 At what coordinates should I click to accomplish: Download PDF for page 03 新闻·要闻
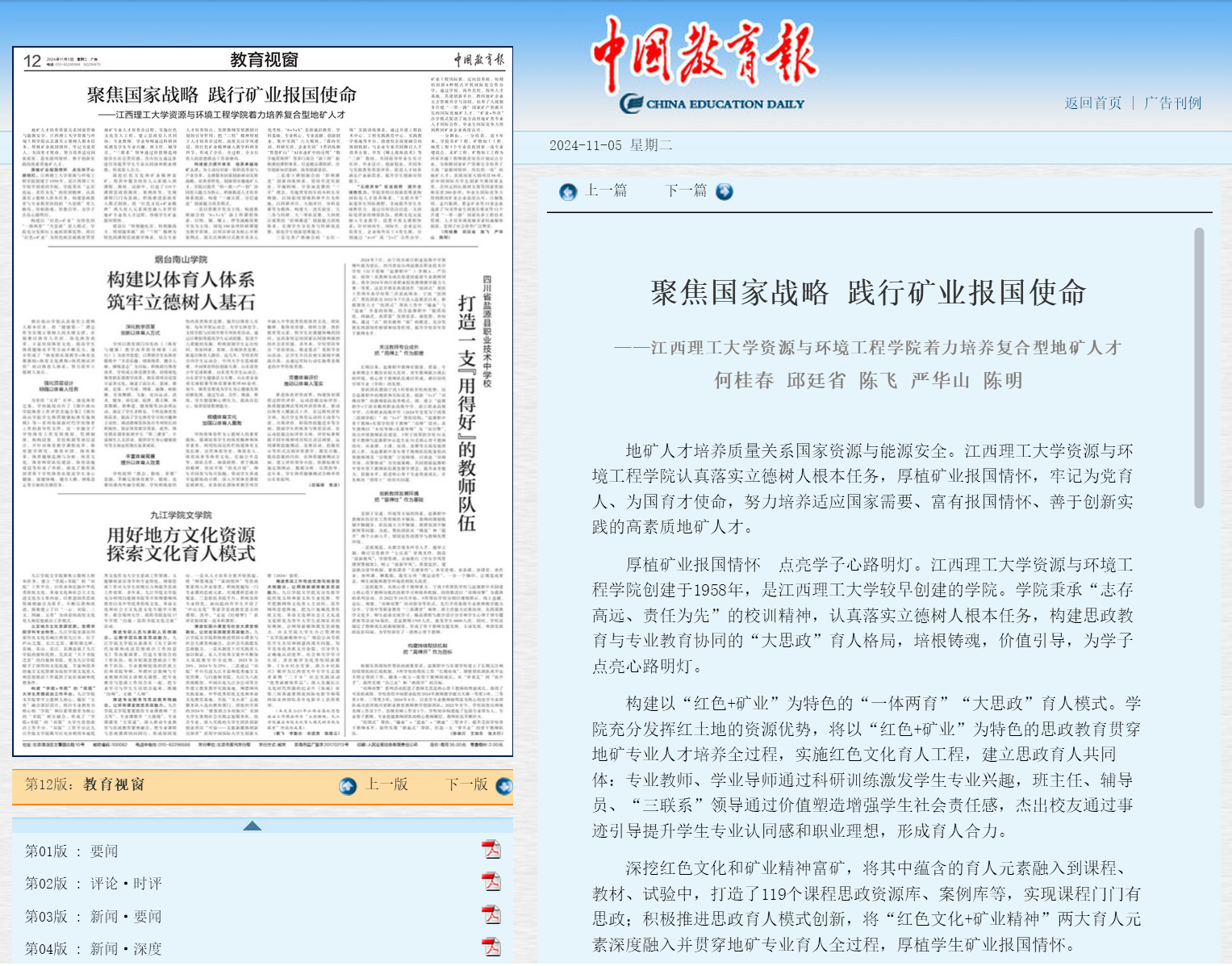[x=491, y=915]
